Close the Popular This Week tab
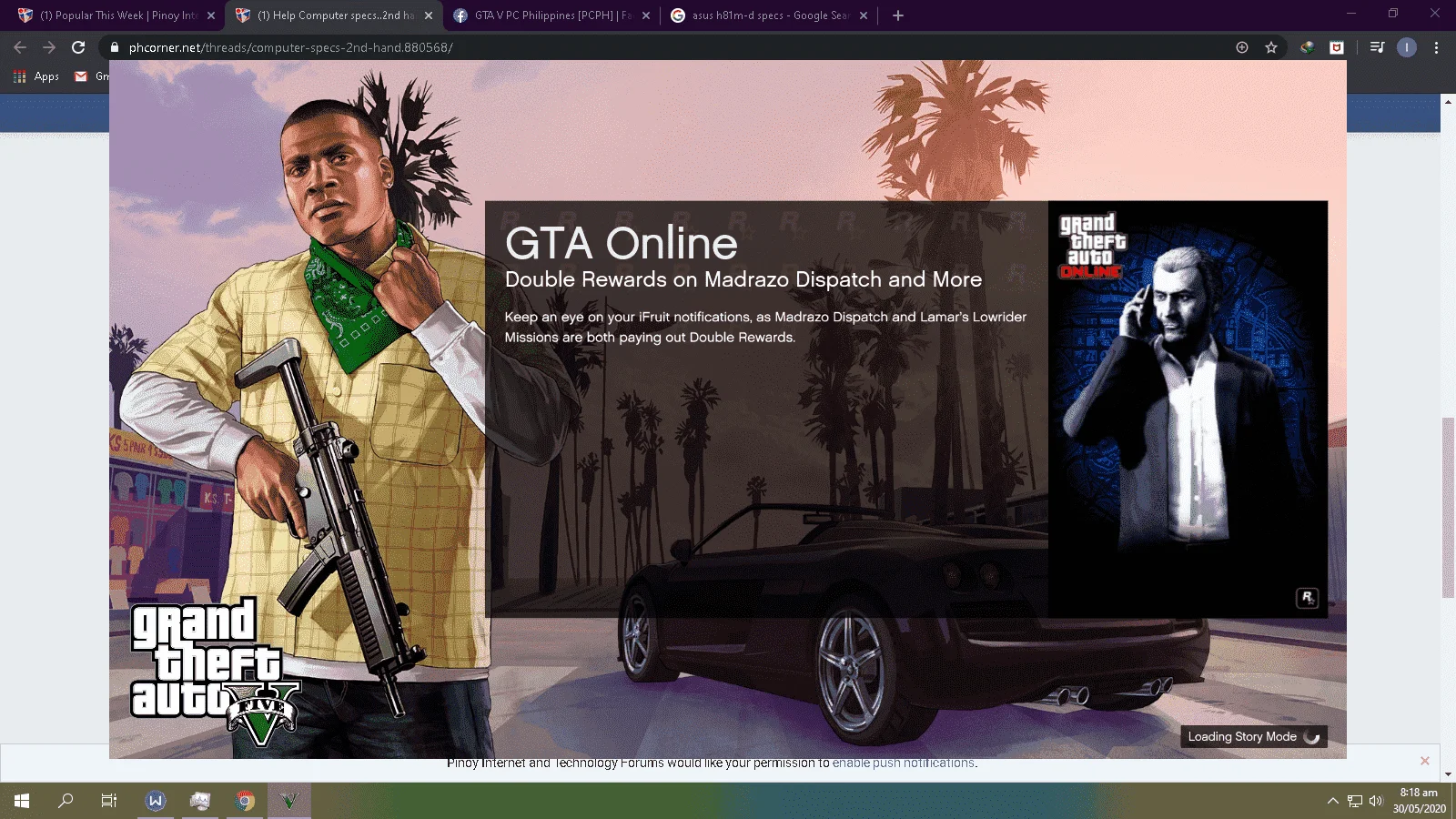Viewport: 1456px width, 819px height. pos(211,15)
